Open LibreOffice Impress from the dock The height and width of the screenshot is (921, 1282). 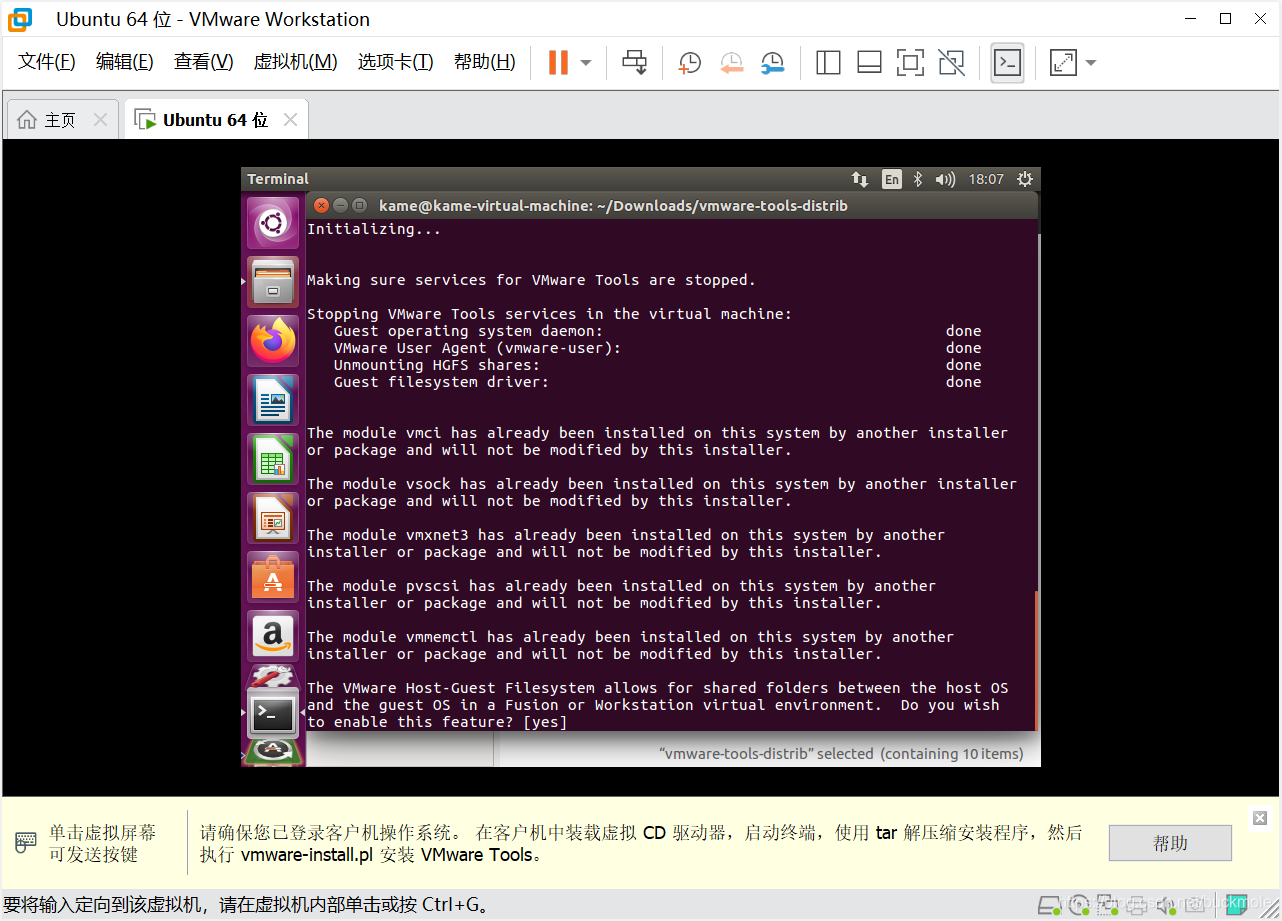[x=273, y=518]
